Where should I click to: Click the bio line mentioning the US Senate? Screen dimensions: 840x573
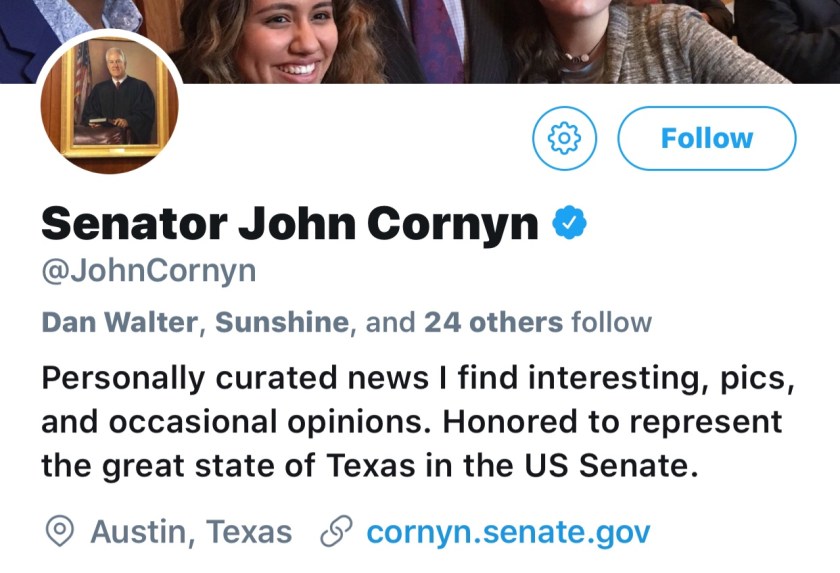tap(369, 465)
